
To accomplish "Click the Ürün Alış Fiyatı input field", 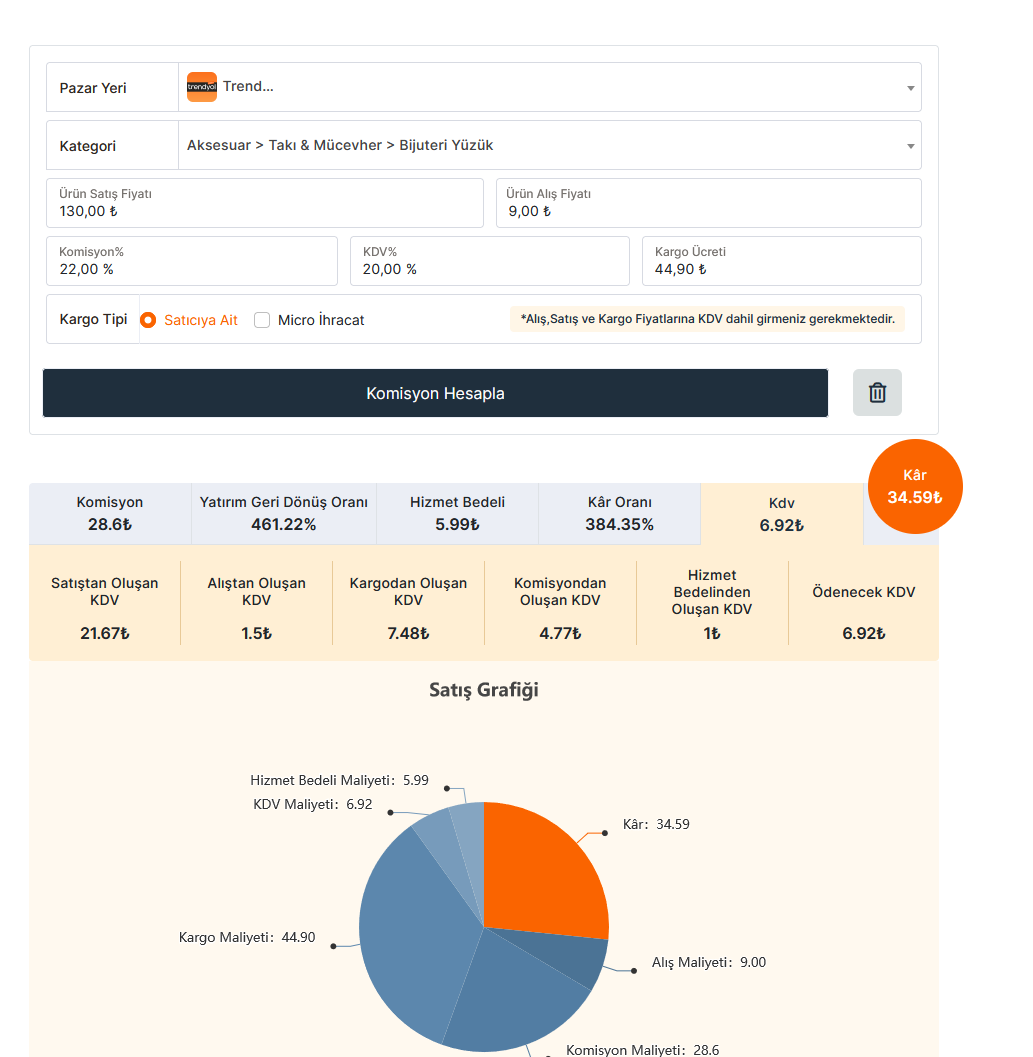I will coord(709,203).
